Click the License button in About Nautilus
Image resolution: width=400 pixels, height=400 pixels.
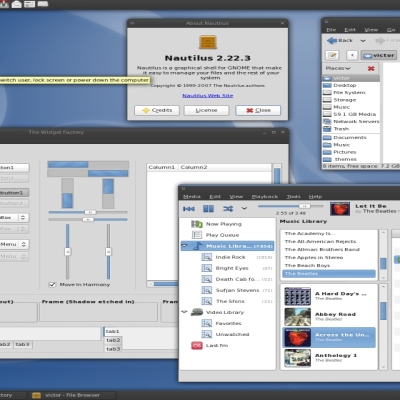(206, 110)
